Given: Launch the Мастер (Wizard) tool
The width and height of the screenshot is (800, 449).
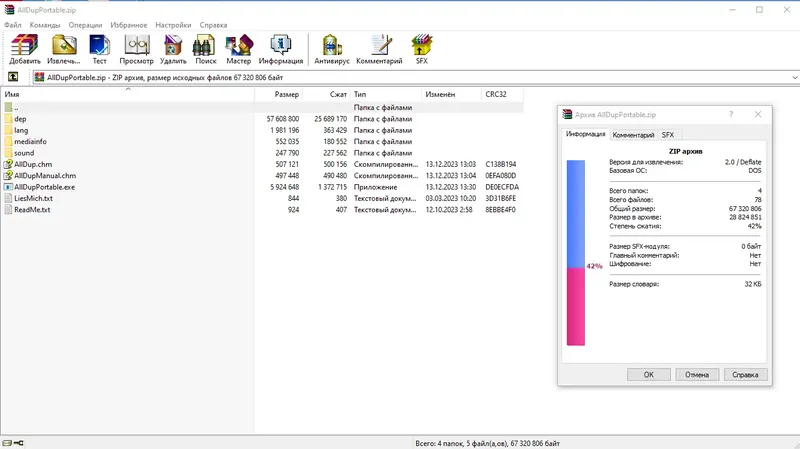Looking at the screenshot, I should 239,49.
